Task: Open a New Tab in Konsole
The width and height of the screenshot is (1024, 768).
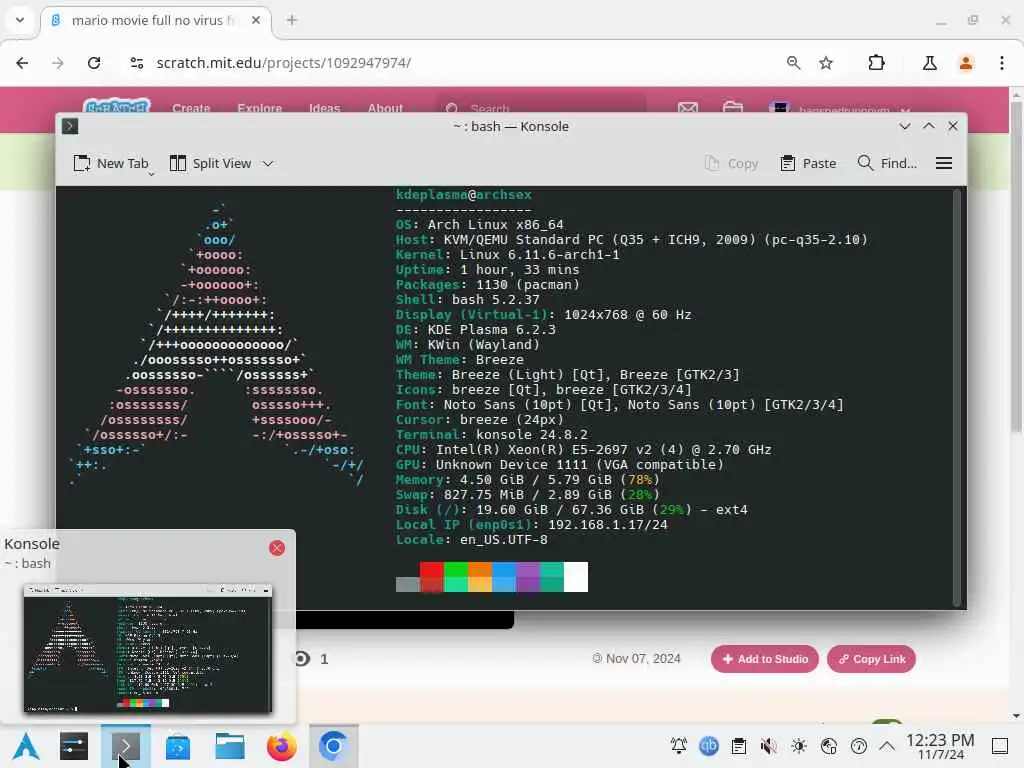Action: click(111, 163)
